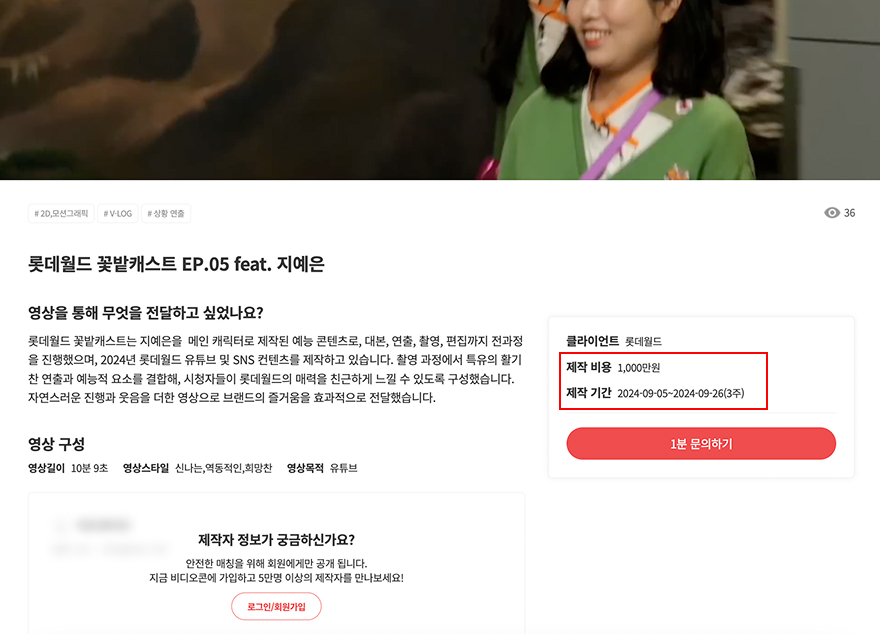Click the 제작 기간 date range
The height and width of the screenshot is (644, 880).
click(x=681, y=394)
